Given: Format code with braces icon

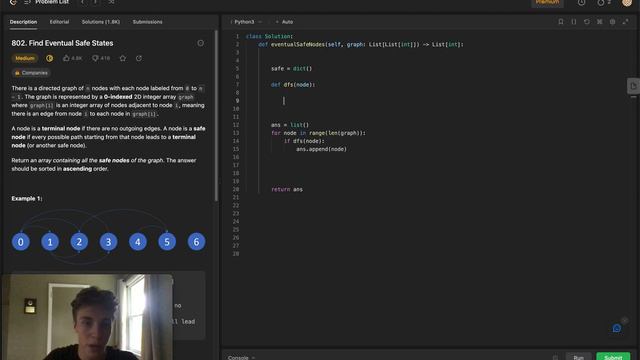Looking at the screenshot, I should click(x=574, y=22).
